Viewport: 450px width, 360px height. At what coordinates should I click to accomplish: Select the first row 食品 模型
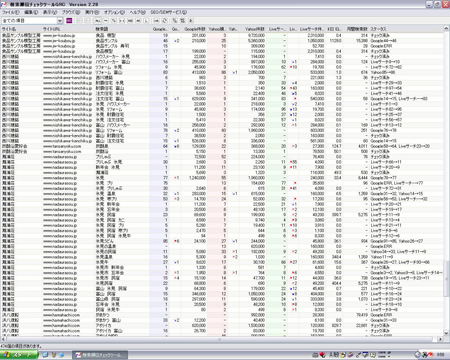coord(222,35)
